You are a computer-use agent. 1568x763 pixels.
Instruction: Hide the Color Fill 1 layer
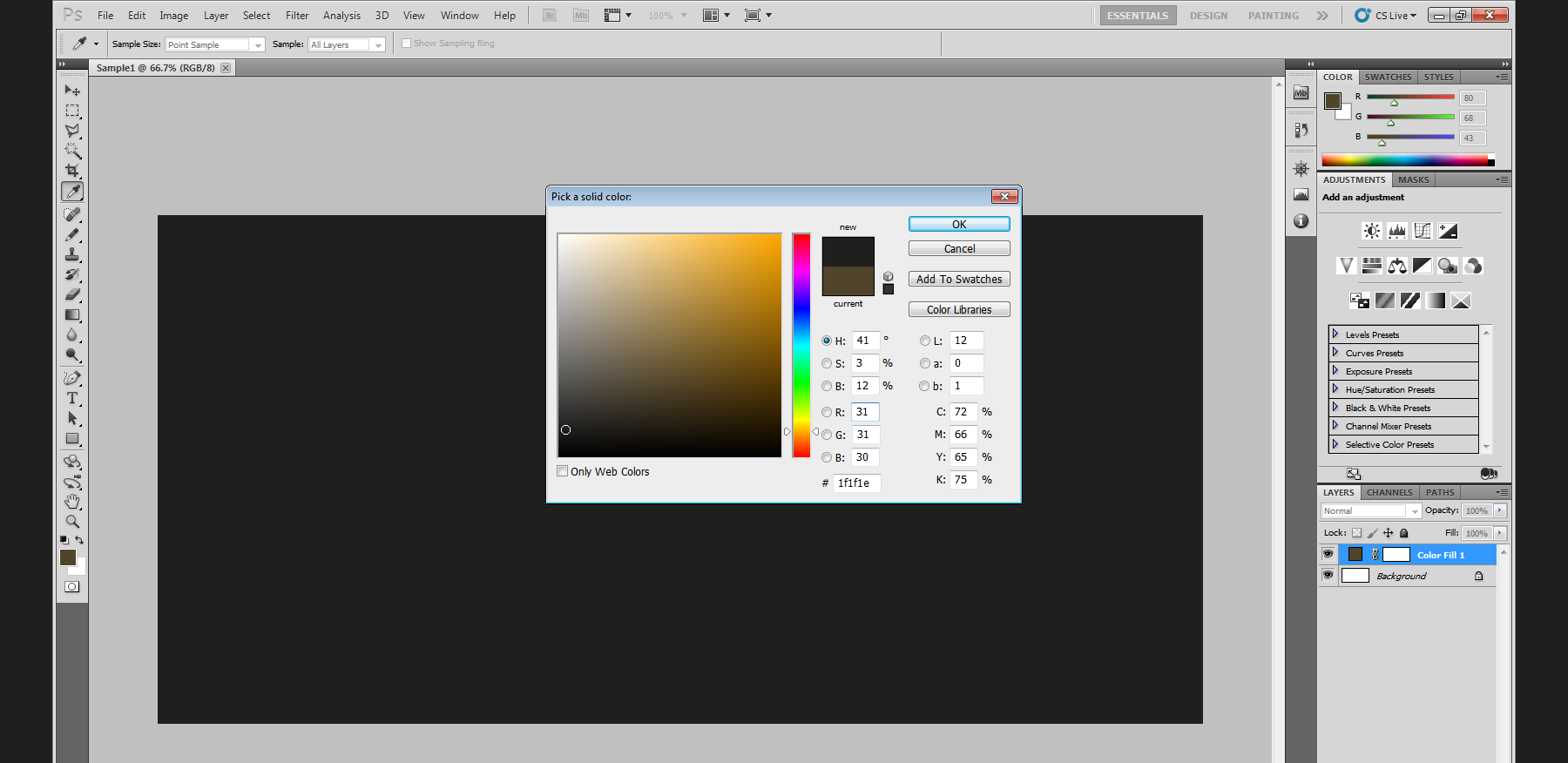(x=1328, y=554)
